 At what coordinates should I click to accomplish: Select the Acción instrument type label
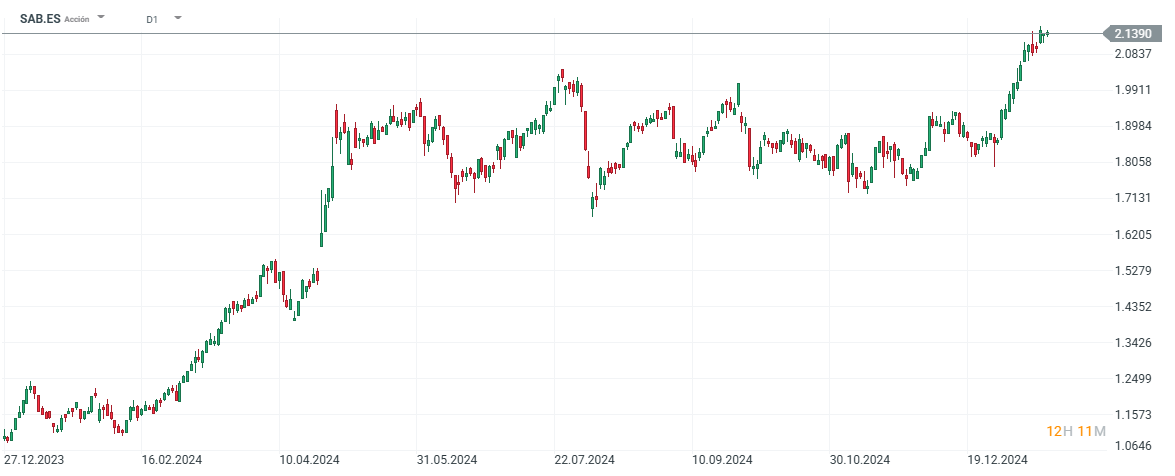coord(77,19)
